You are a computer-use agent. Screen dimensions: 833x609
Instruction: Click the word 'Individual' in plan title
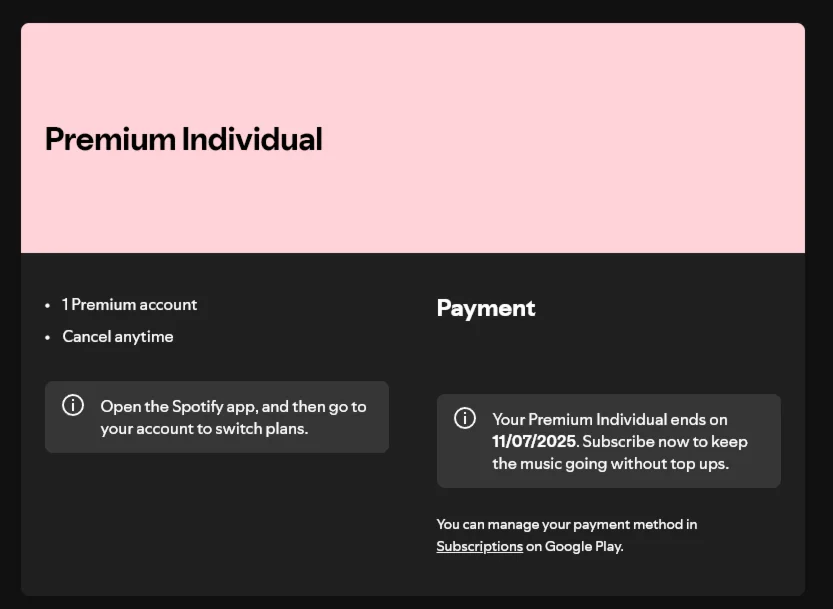click(x=252, y=139)
